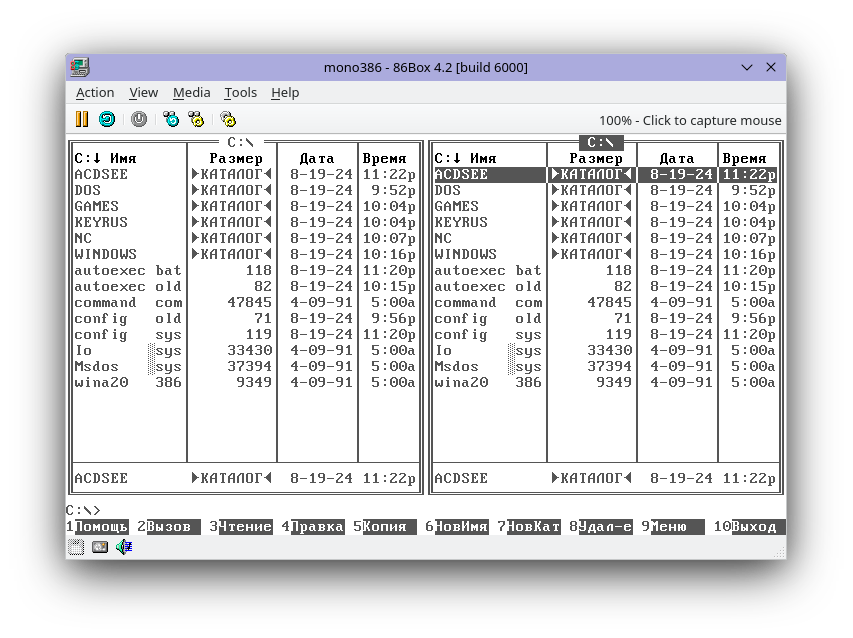Select Io sys in the left panel
853x638 pixels.
pyautogui.click(x=245, y=350)
